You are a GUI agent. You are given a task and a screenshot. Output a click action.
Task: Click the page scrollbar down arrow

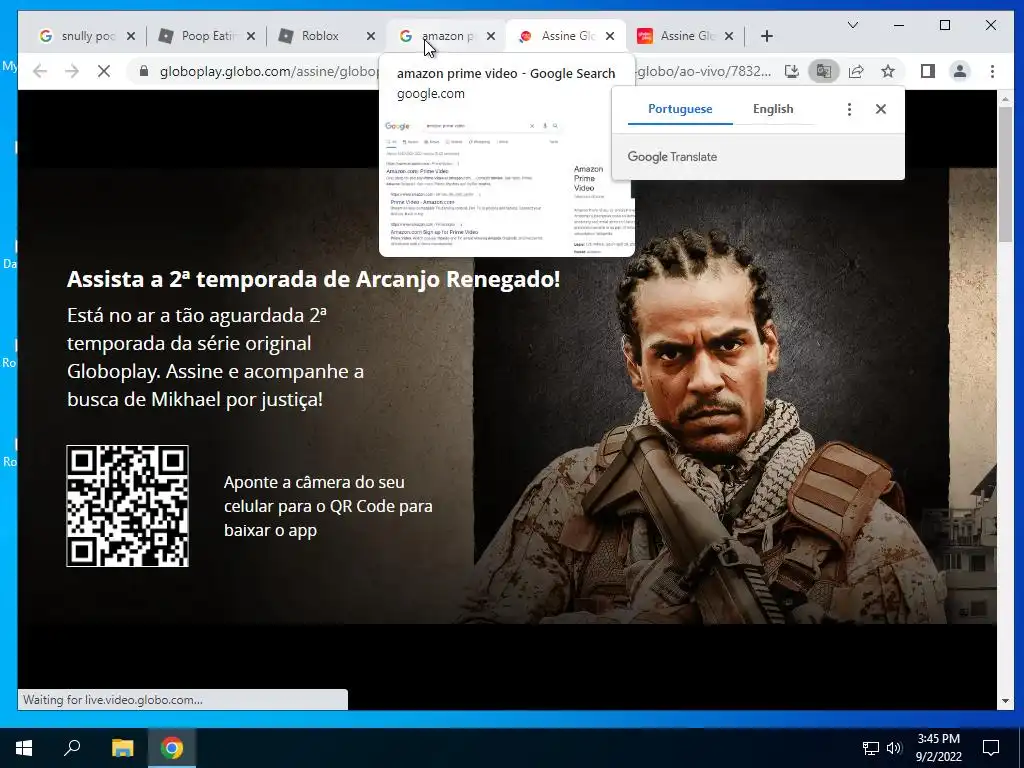click(1005, 701)
